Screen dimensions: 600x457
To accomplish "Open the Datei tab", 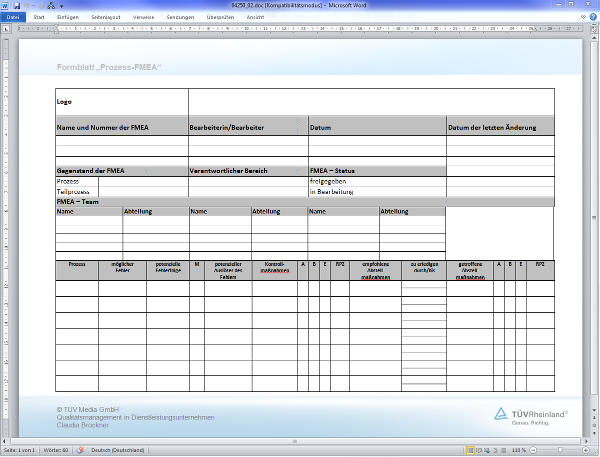I will (x=13, y=17).
